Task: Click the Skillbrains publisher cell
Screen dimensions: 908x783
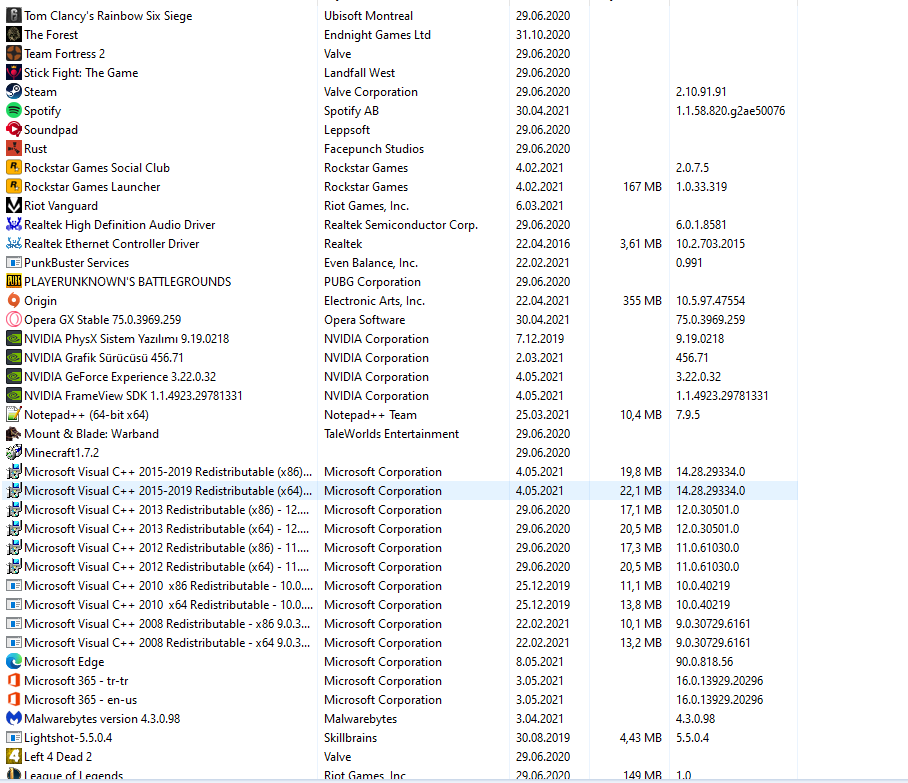Action: (x=350, y=738)
